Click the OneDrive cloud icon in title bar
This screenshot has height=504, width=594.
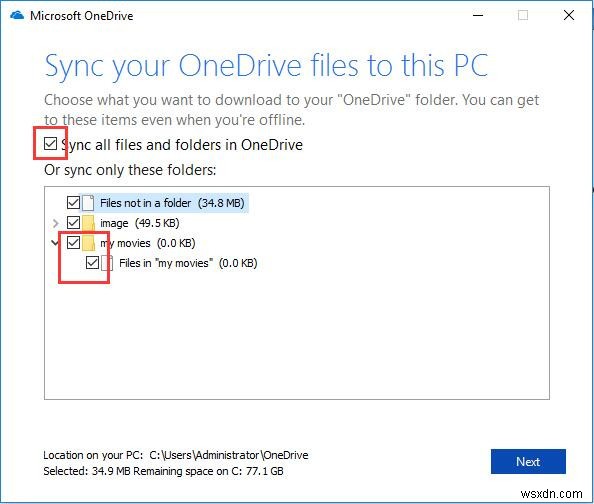[17, 16]
